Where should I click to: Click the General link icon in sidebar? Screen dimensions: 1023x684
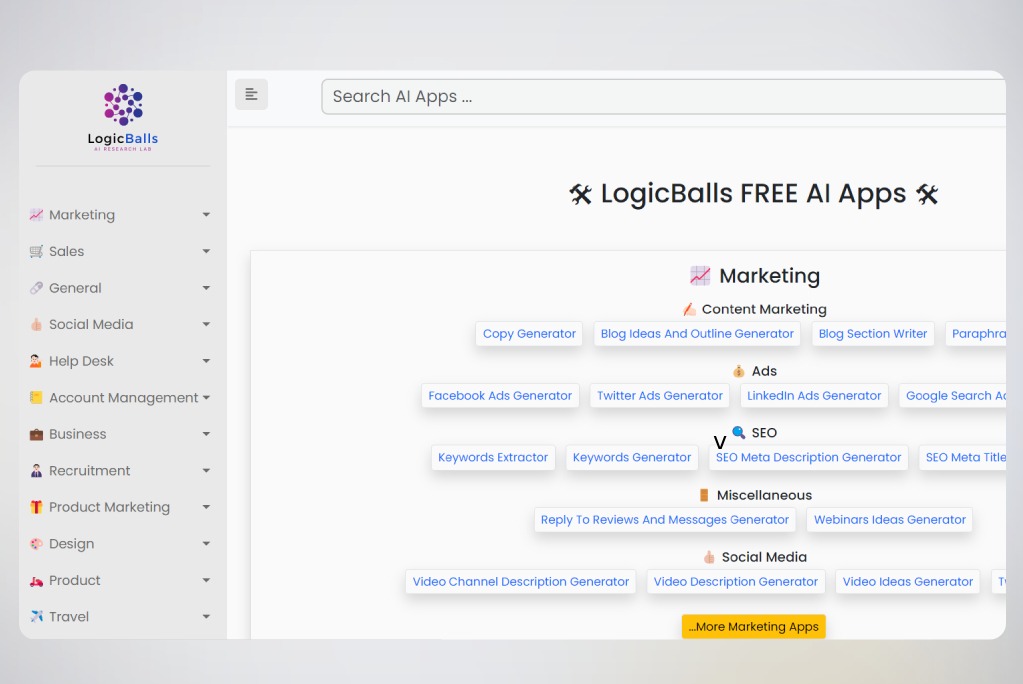point(37,288)
